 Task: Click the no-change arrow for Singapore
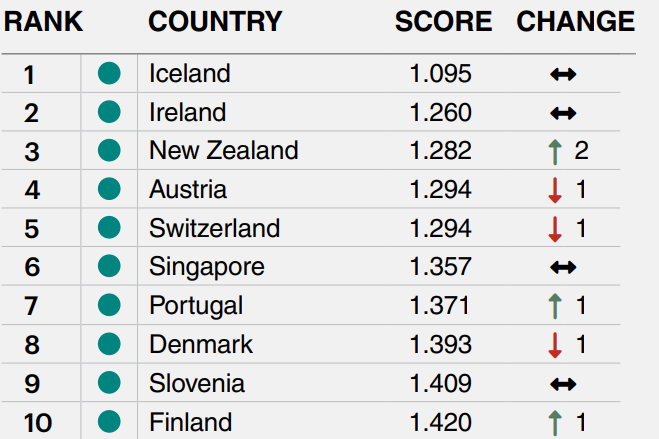point(563,267)
